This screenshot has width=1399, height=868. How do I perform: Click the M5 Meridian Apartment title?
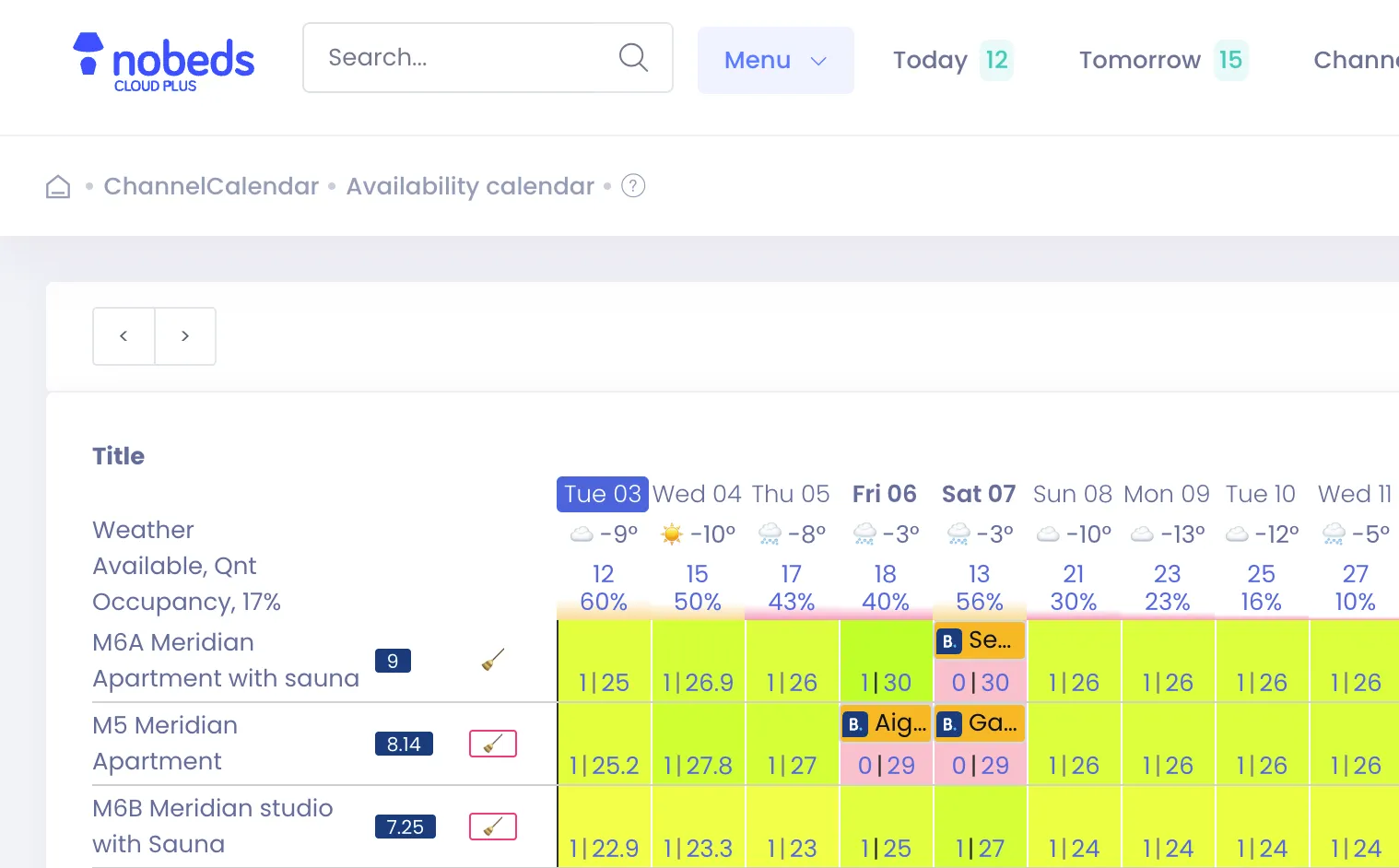tap(165, 744)
